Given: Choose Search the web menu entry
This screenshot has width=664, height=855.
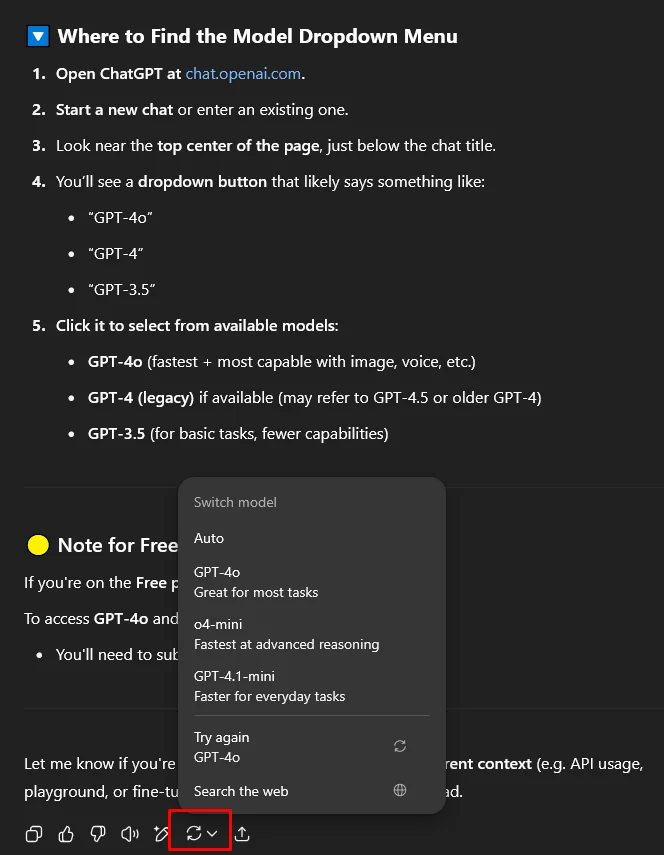Looking at the screenshot, I should (241, 791).
